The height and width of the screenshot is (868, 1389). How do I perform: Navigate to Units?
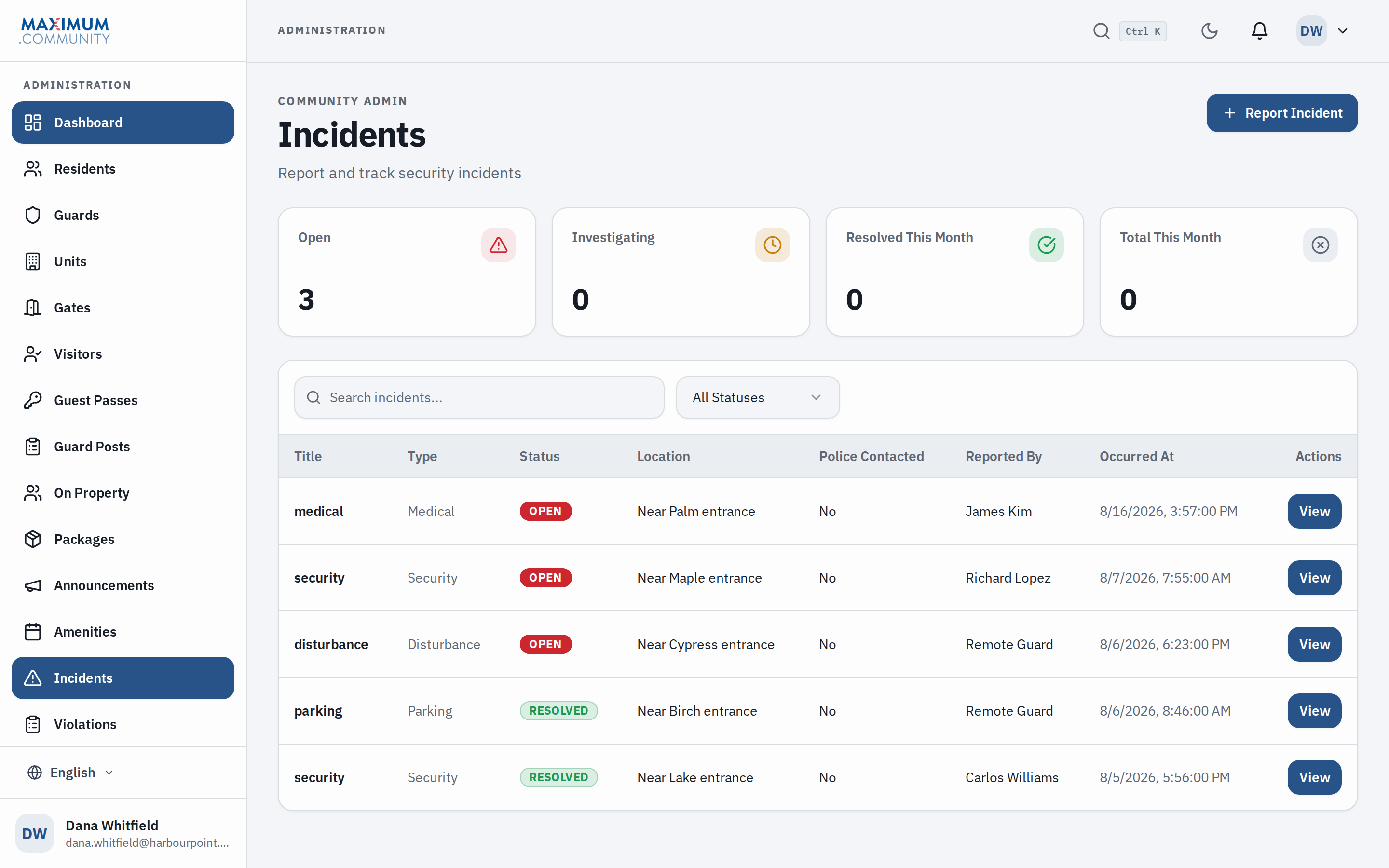pos(123,261)
